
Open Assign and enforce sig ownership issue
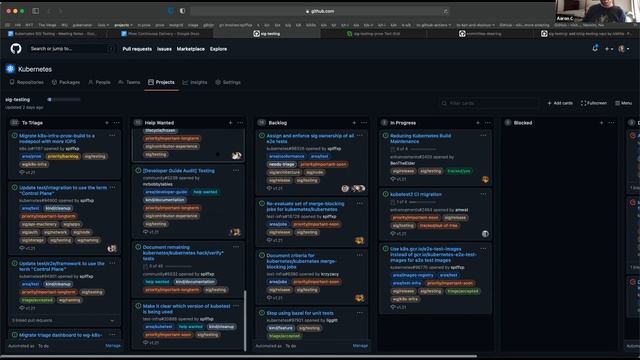(x=310, y=138)
